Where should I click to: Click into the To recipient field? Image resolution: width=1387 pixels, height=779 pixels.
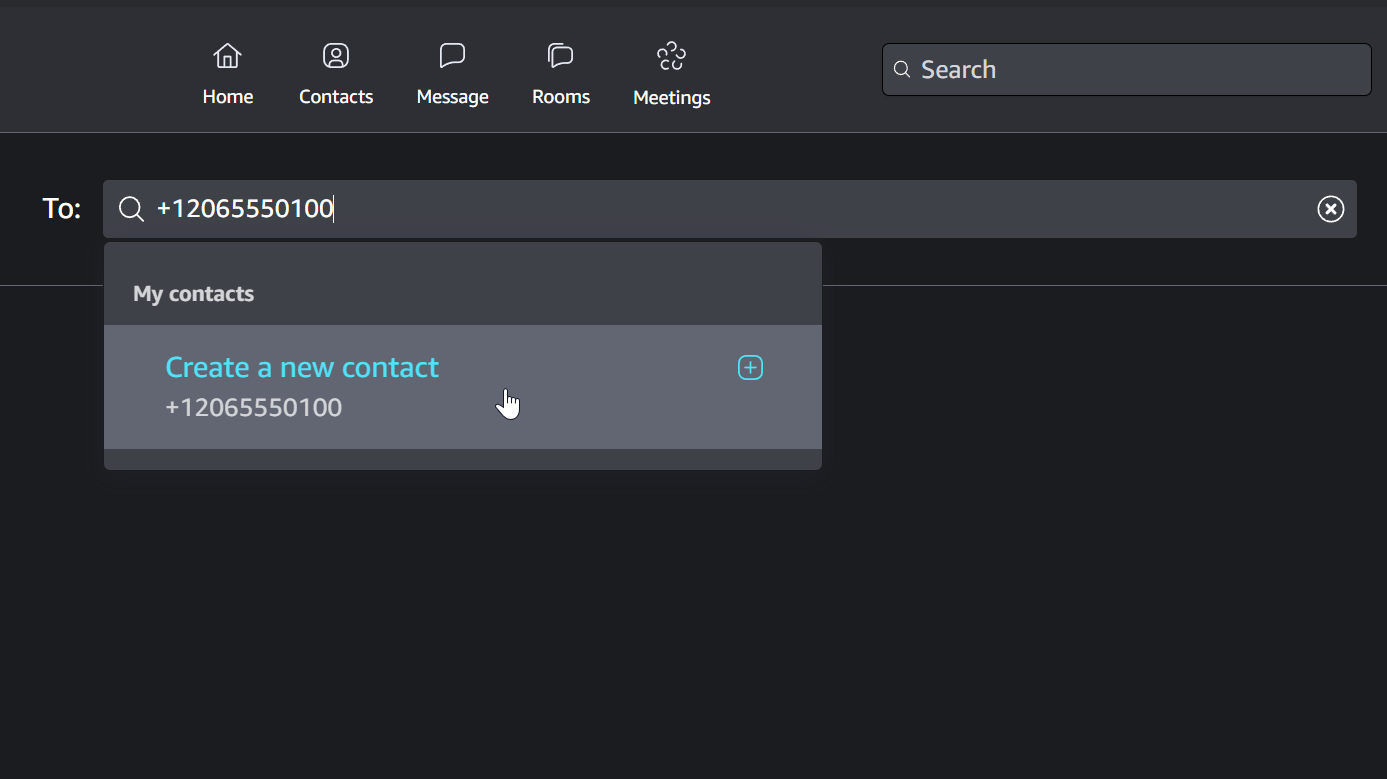(x=730, y=209)
